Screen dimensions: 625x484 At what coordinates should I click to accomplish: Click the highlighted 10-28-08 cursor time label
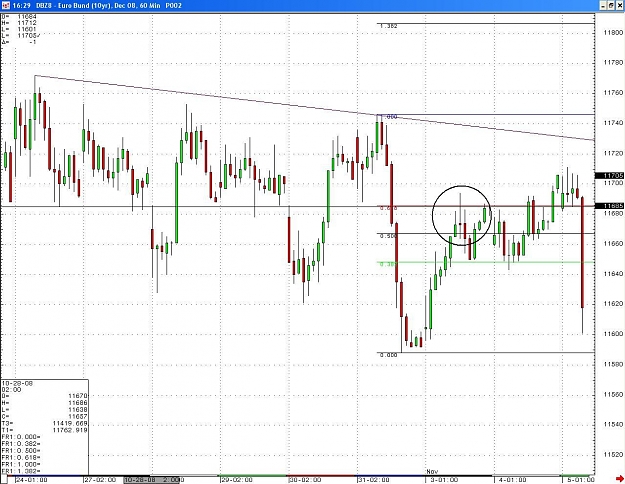click(x=153, y=480)
